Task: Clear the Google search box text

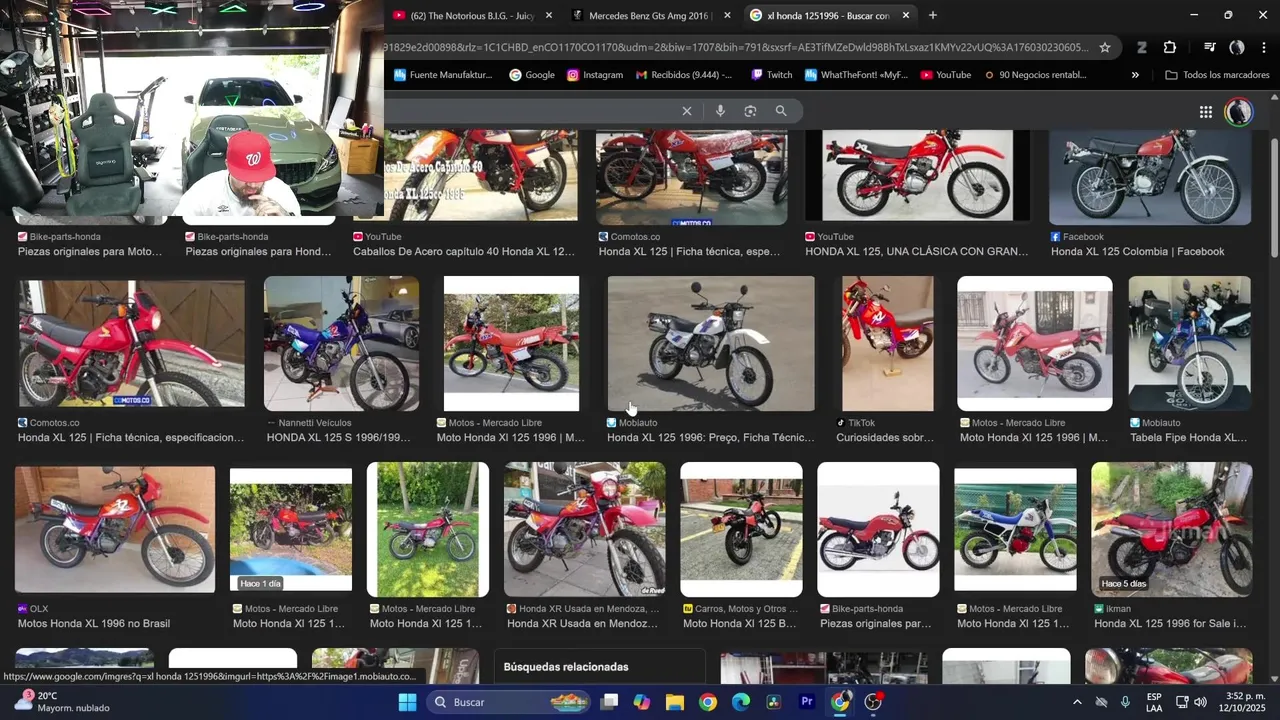Action: 686,111
